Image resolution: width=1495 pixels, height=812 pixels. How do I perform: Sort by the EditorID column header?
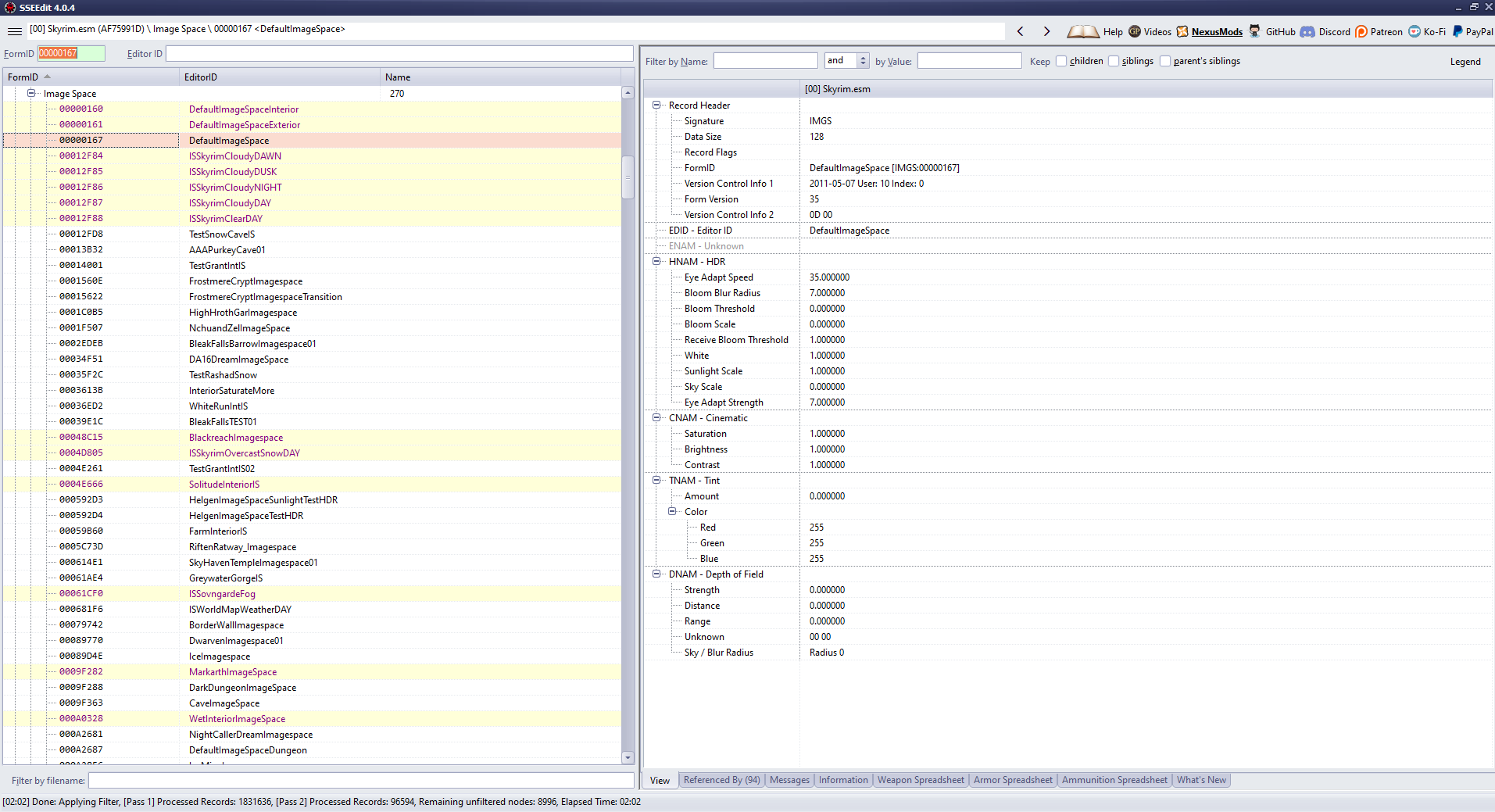coord(280,77)
